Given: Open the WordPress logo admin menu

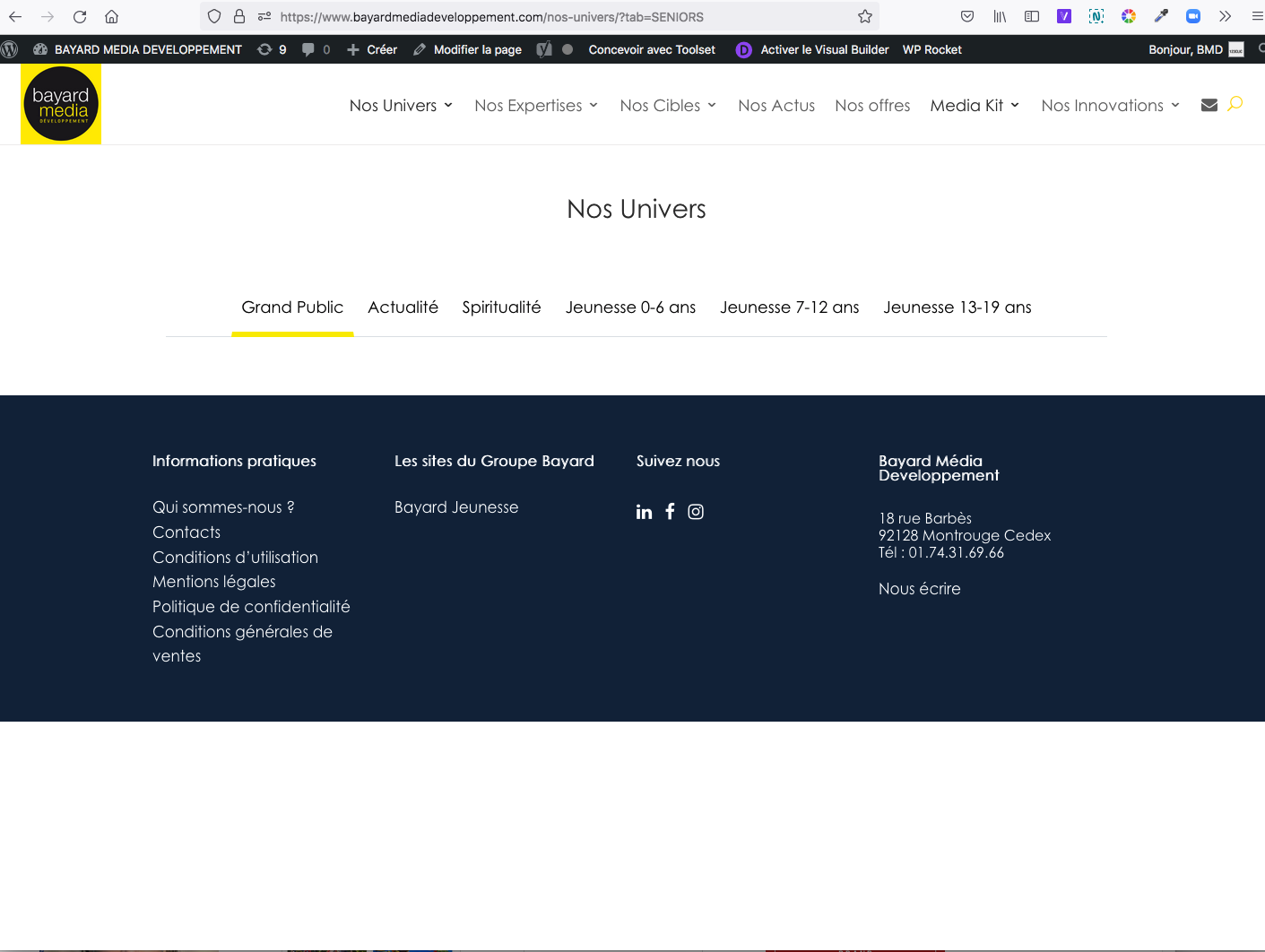Looking at the screenshot, I should 10,49.
